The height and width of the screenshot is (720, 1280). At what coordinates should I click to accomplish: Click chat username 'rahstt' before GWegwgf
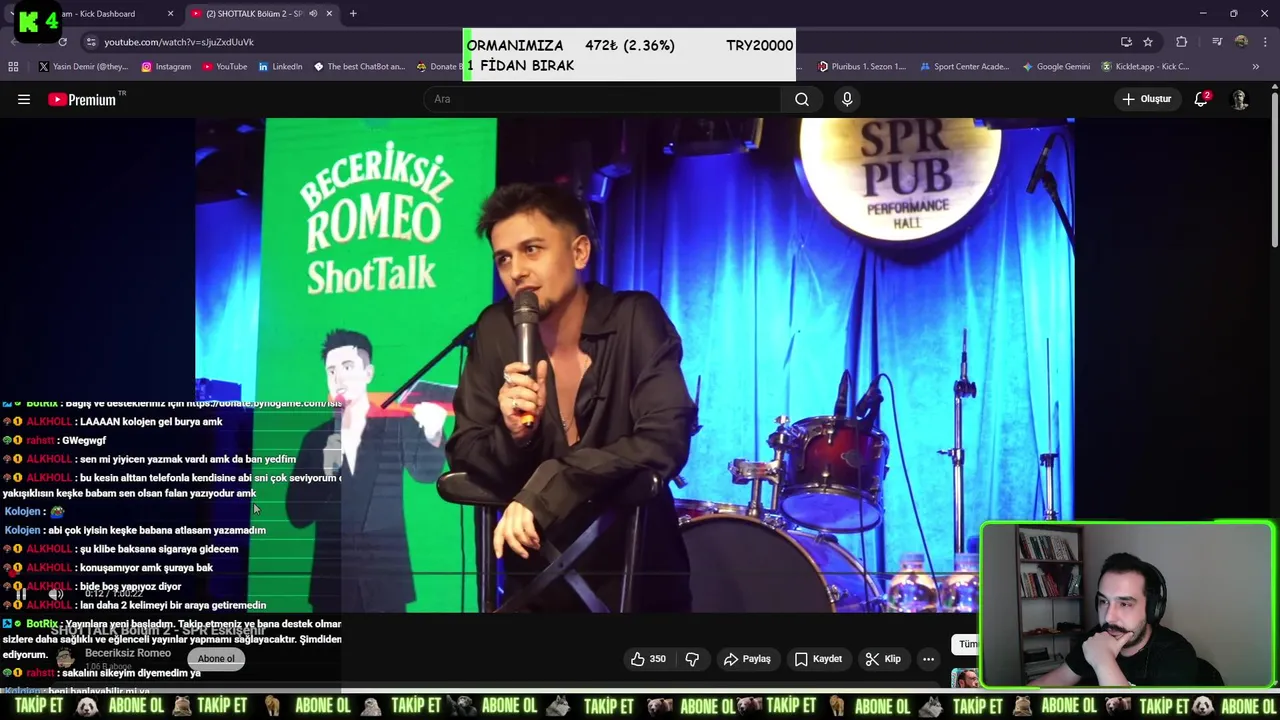point(40,440)
